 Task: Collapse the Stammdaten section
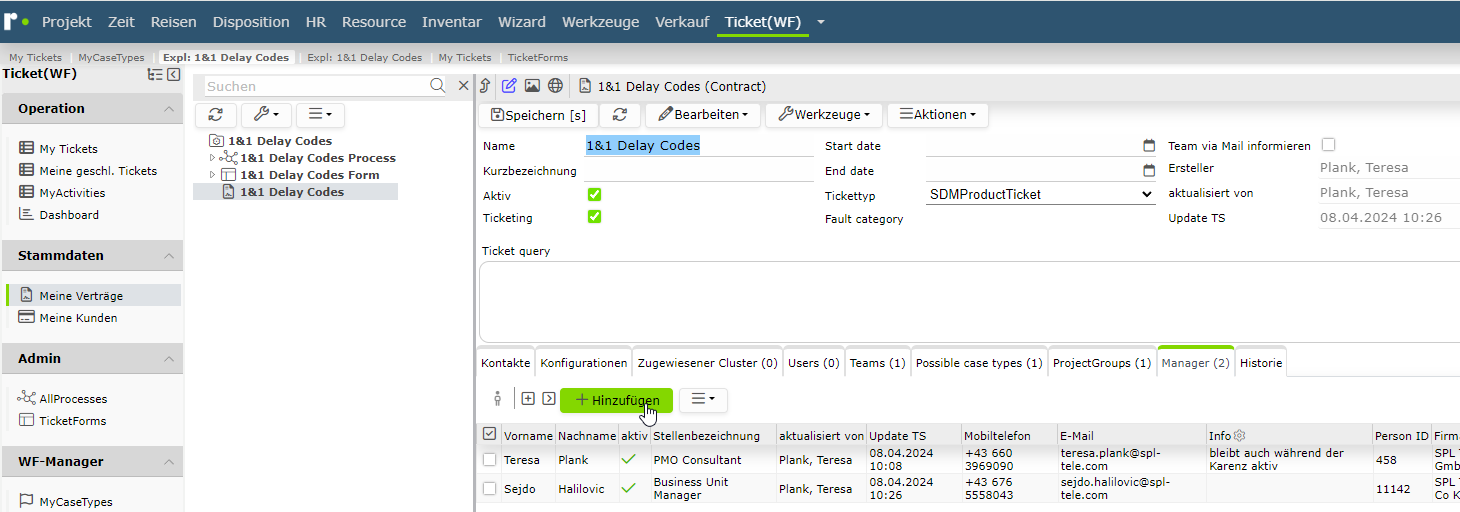(169, 256)
